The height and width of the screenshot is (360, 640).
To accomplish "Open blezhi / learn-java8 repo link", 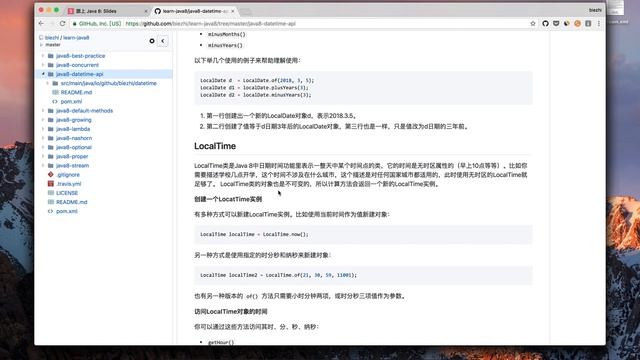I will (67, 38).
